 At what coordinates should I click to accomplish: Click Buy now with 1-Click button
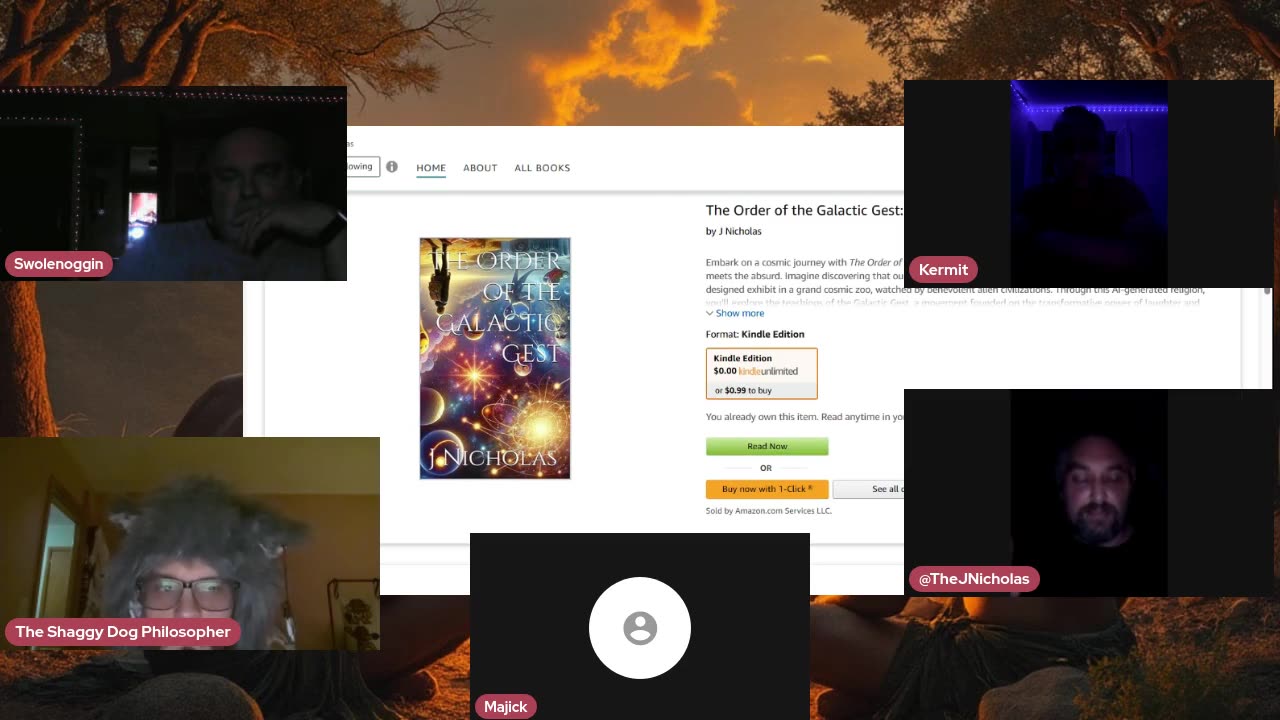click(767, 489)
